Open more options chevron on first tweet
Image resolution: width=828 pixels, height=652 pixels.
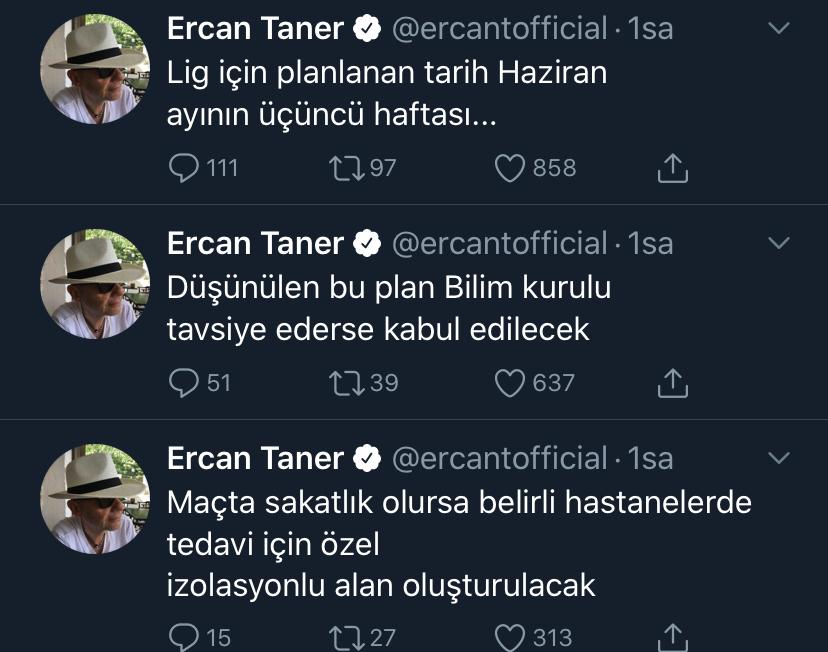tap(777, 28)
